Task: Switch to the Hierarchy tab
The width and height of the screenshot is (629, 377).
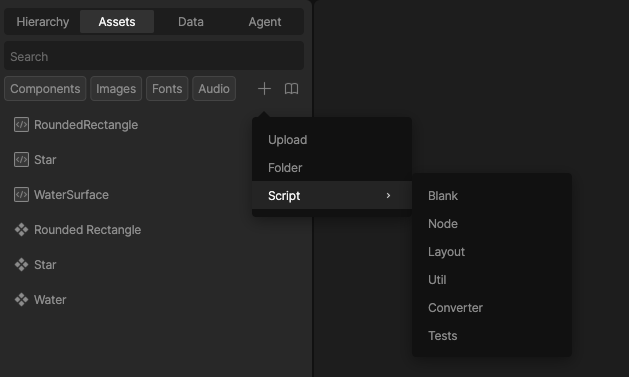Action: (x=43, y=22)
